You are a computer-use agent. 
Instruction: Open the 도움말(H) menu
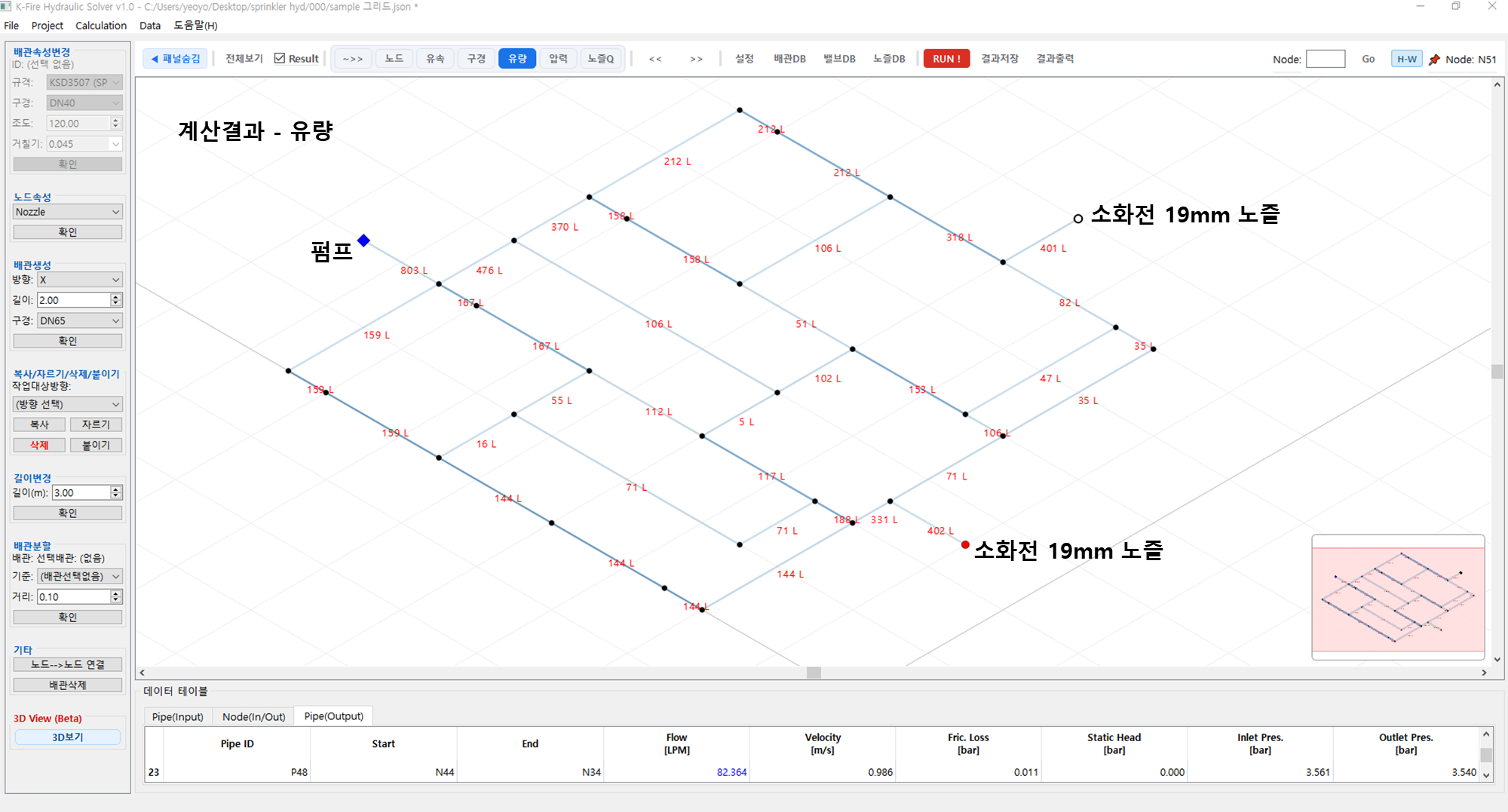pos(195,25)
